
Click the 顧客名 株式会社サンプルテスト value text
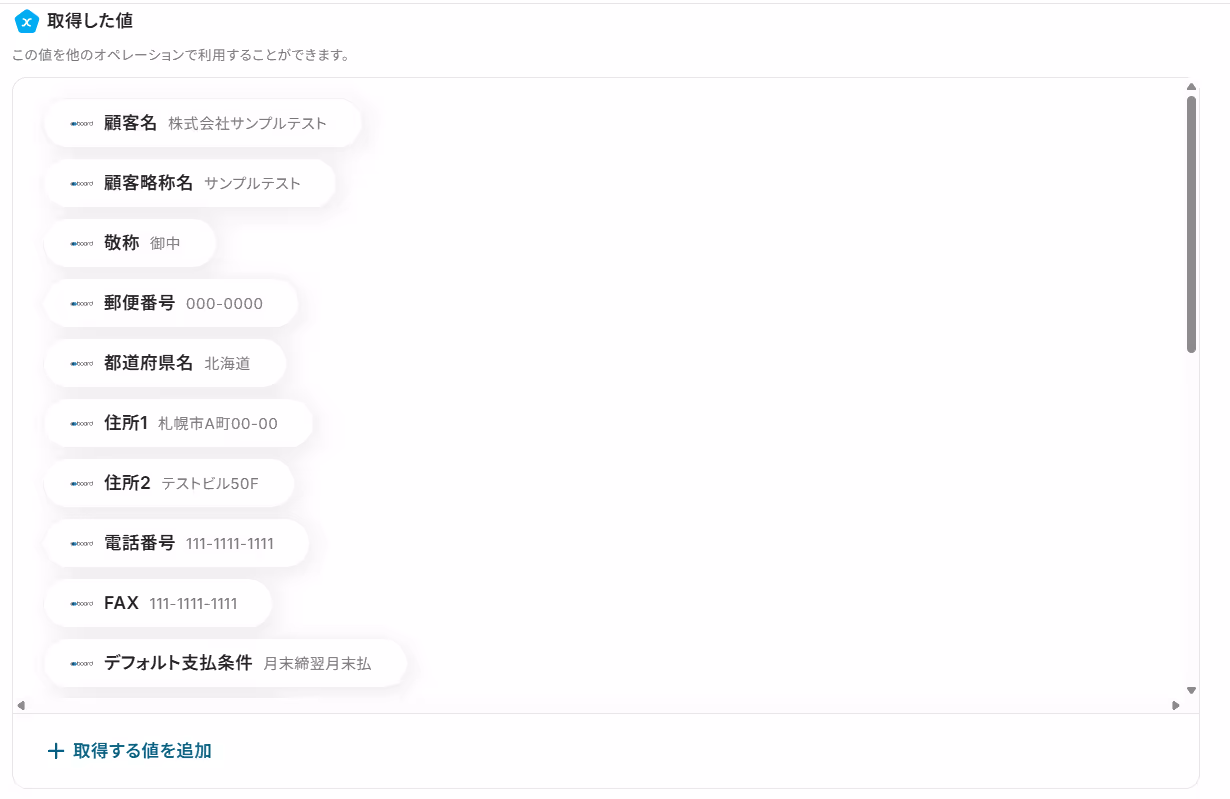[x=247, y=124]
